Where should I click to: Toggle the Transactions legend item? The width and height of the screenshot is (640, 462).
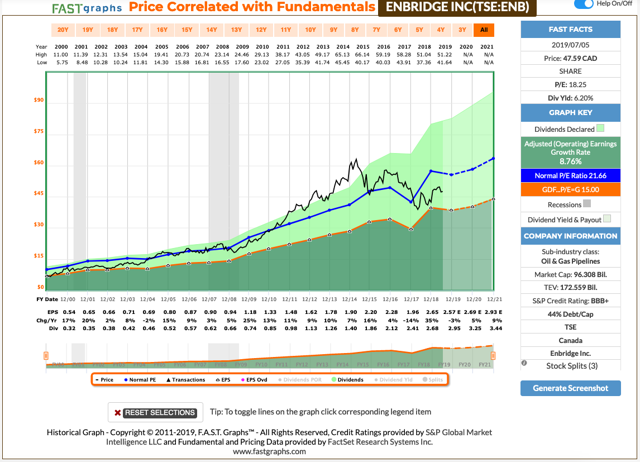(186, 380)
